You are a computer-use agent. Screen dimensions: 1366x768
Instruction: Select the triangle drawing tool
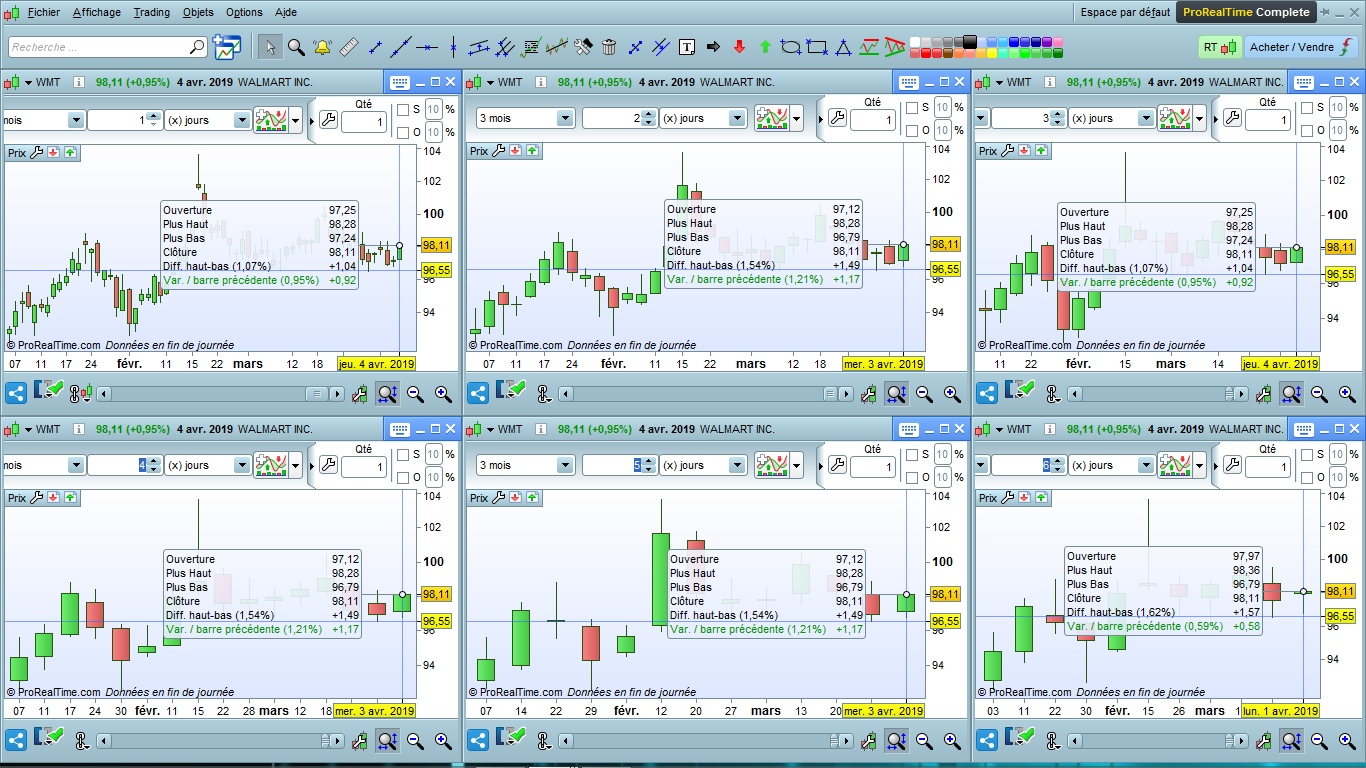pos(843,47)
